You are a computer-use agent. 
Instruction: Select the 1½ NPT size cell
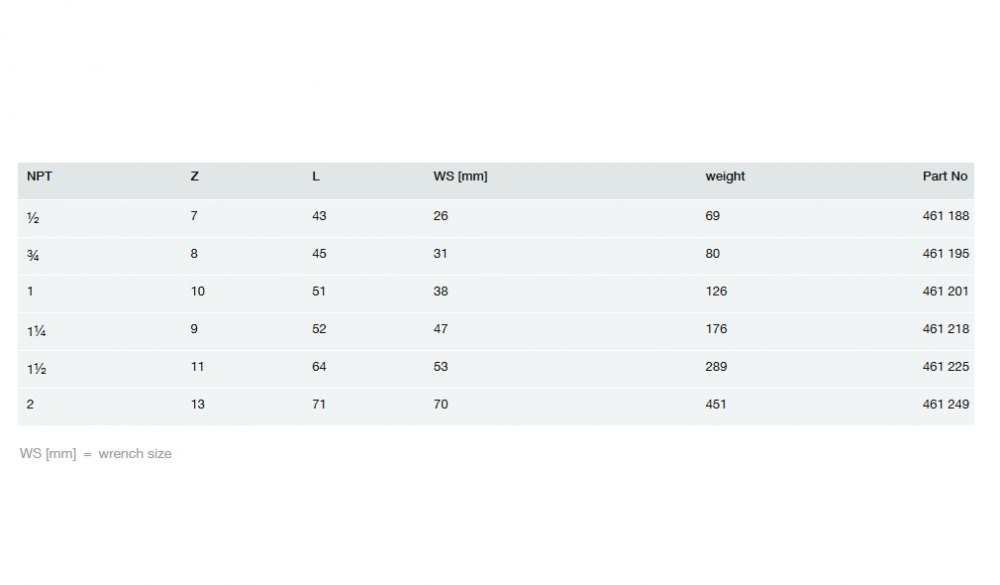click(x=36, y=368)
